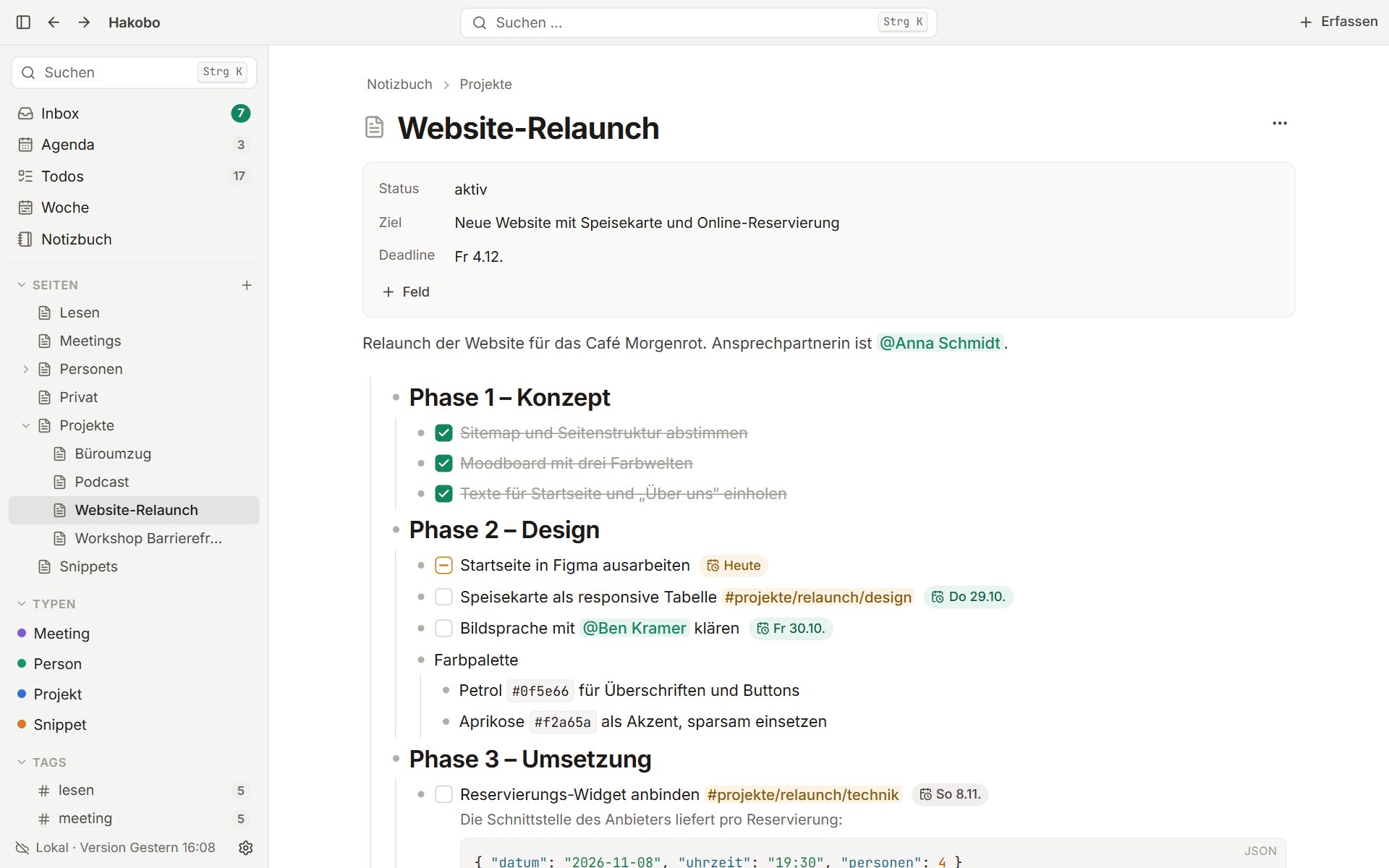1389x868 pixels.
Task: Open the @Anna Schmidt mention
Action: click(940, 343)
